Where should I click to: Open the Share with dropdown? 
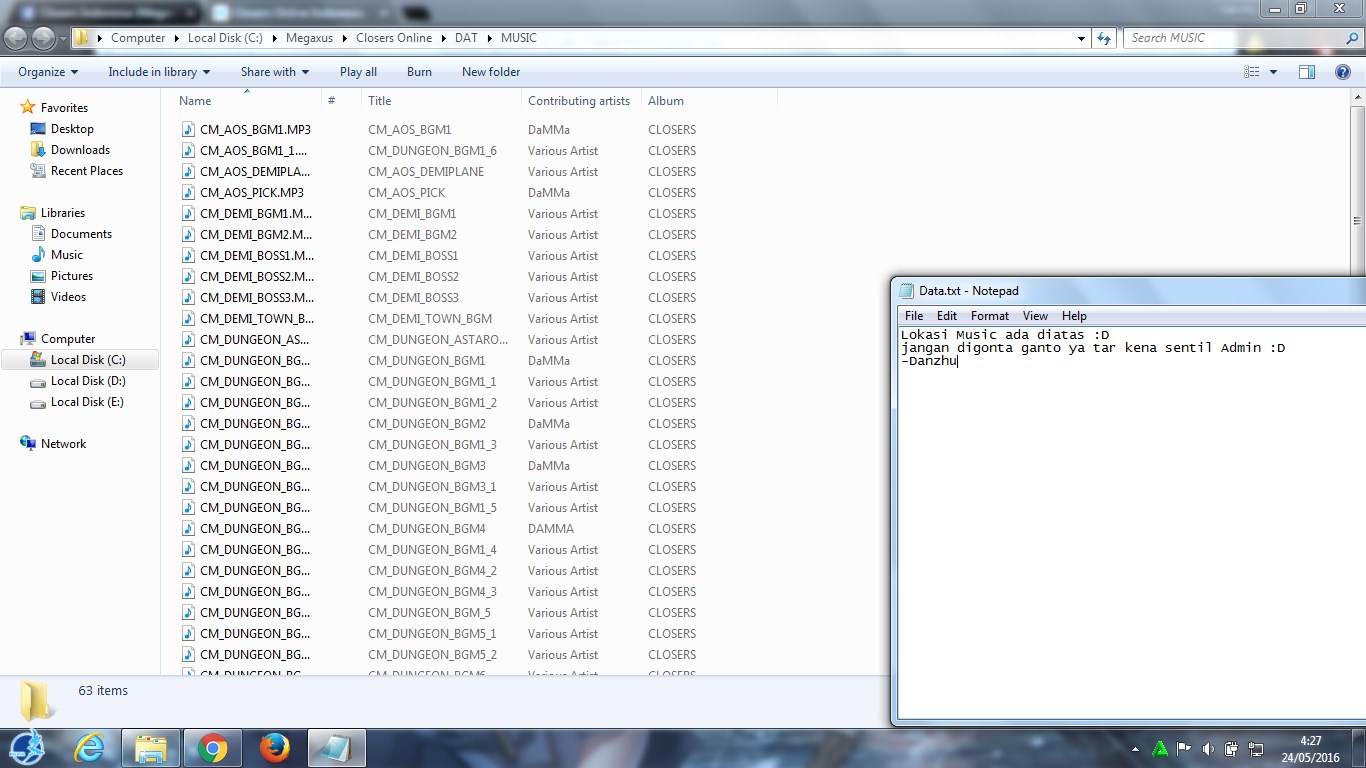[275, 72]
